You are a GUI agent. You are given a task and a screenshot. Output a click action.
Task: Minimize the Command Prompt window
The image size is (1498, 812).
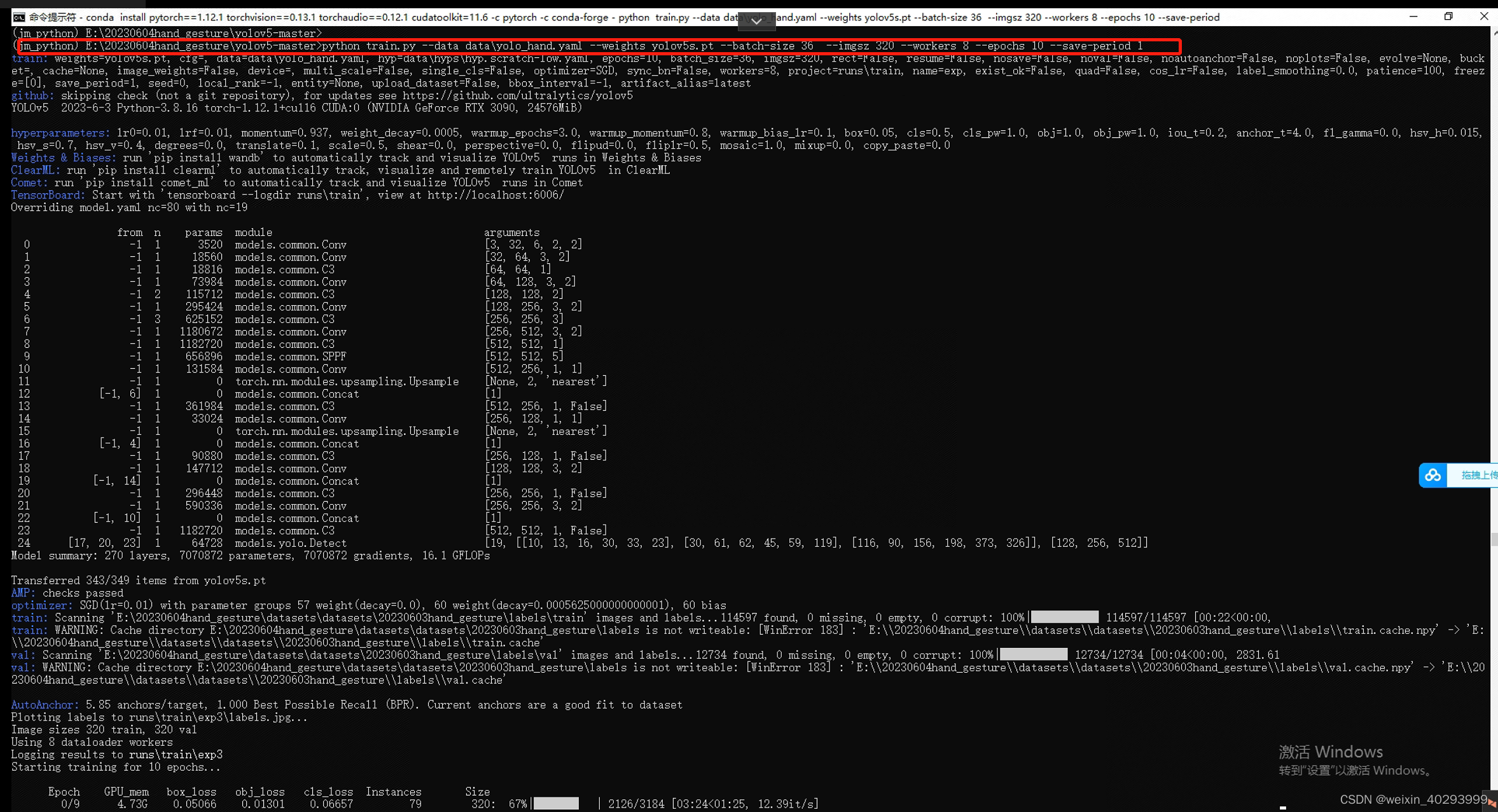point(1413,17)
